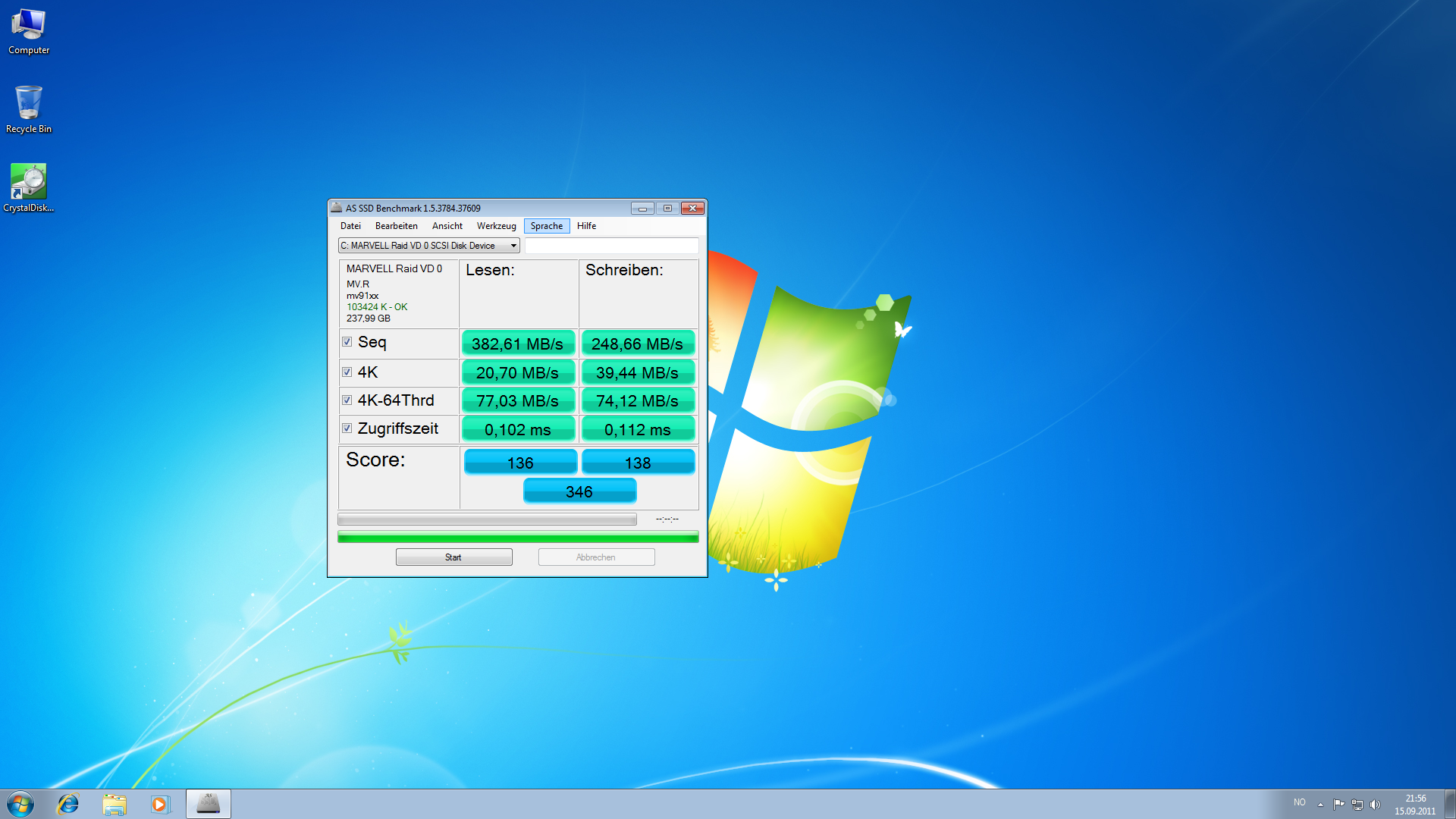Open the Datei menu
Image resolution: width=1456 pixels, height=819 pixels.
pyautogui.click(x=350, y=226)
